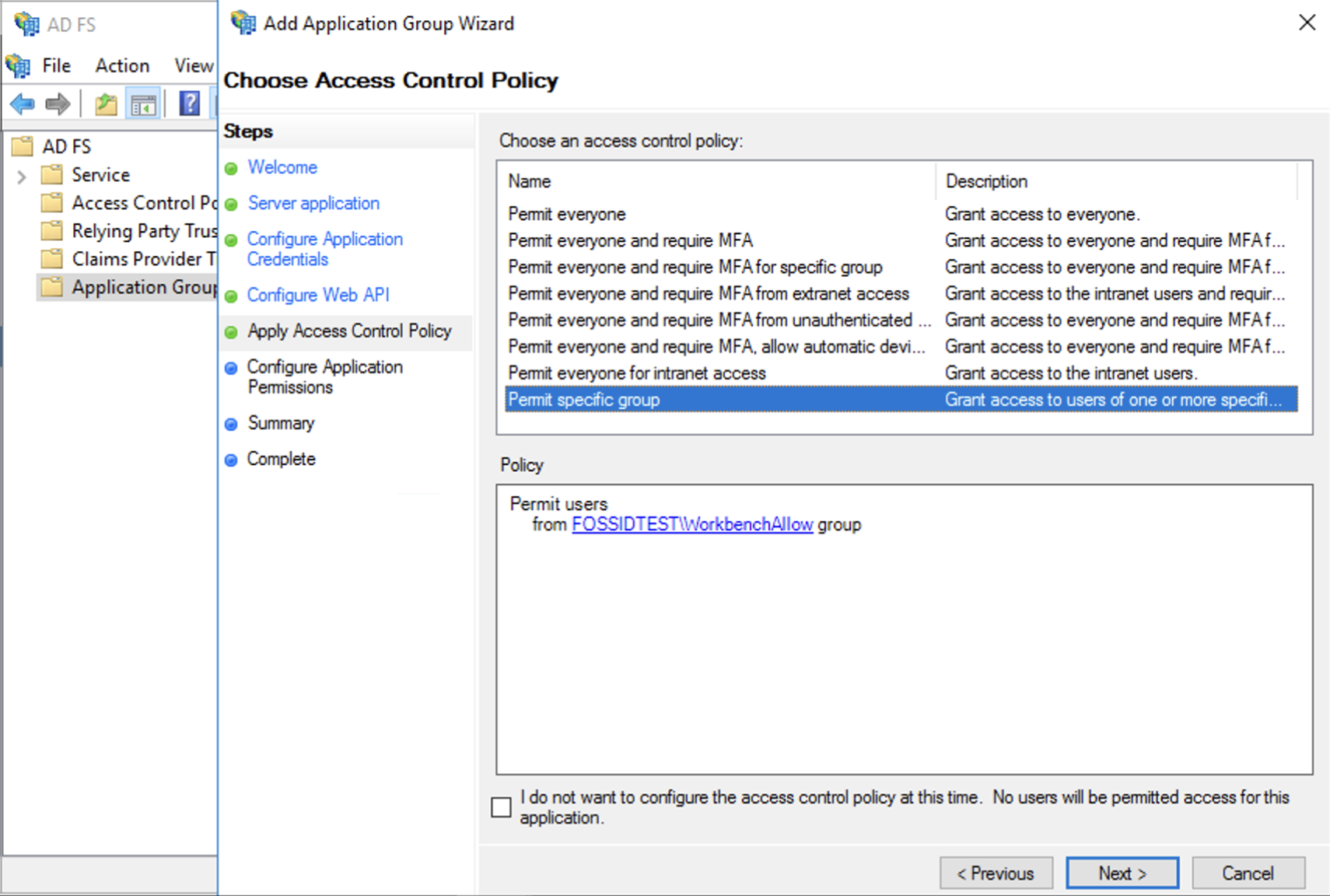
Task: Select the Permit everyone policy
Action: point(901,214)
